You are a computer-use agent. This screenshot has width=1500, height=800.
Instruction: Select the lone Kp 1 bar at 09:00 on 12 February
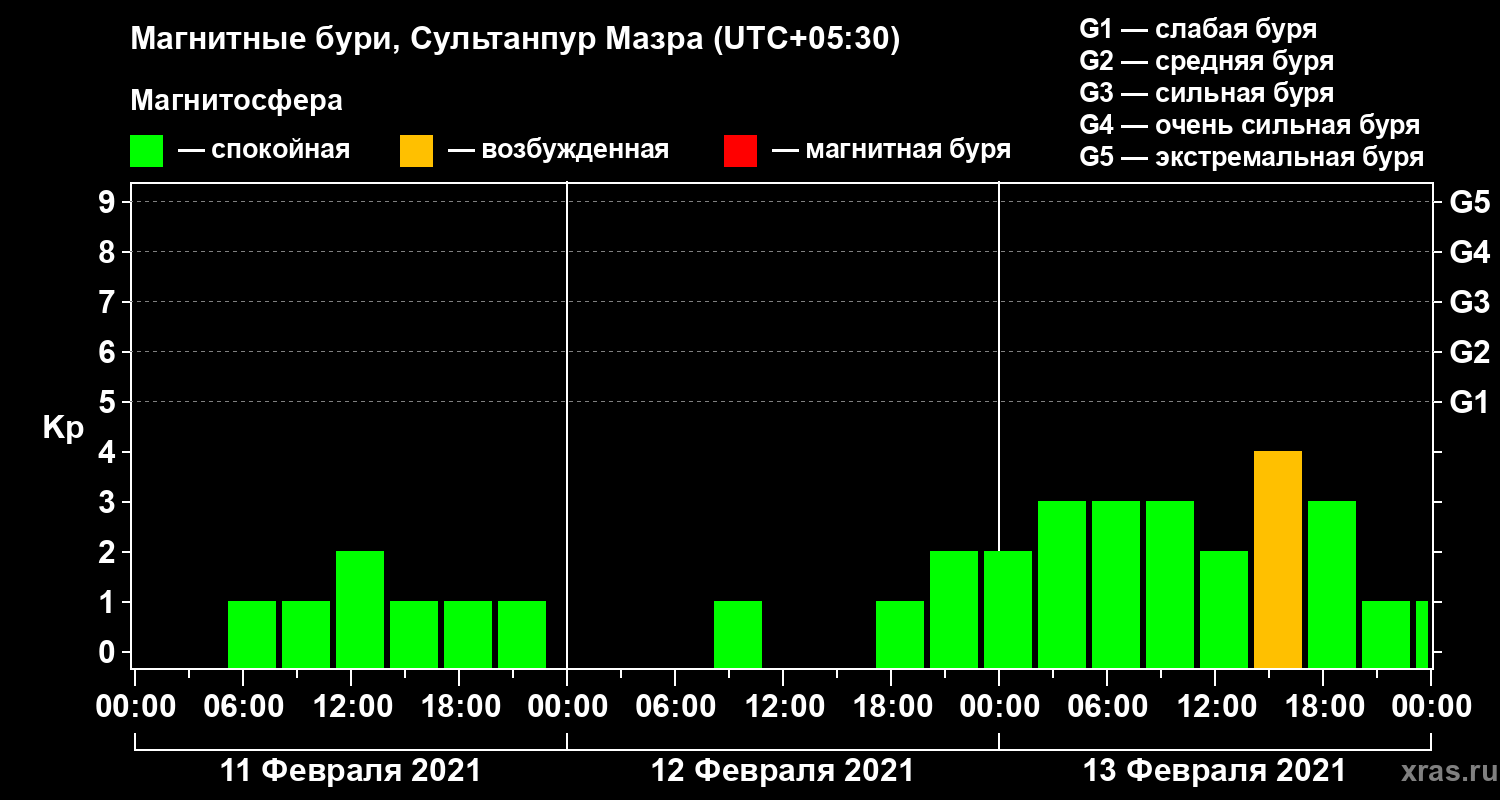point(738,634)
